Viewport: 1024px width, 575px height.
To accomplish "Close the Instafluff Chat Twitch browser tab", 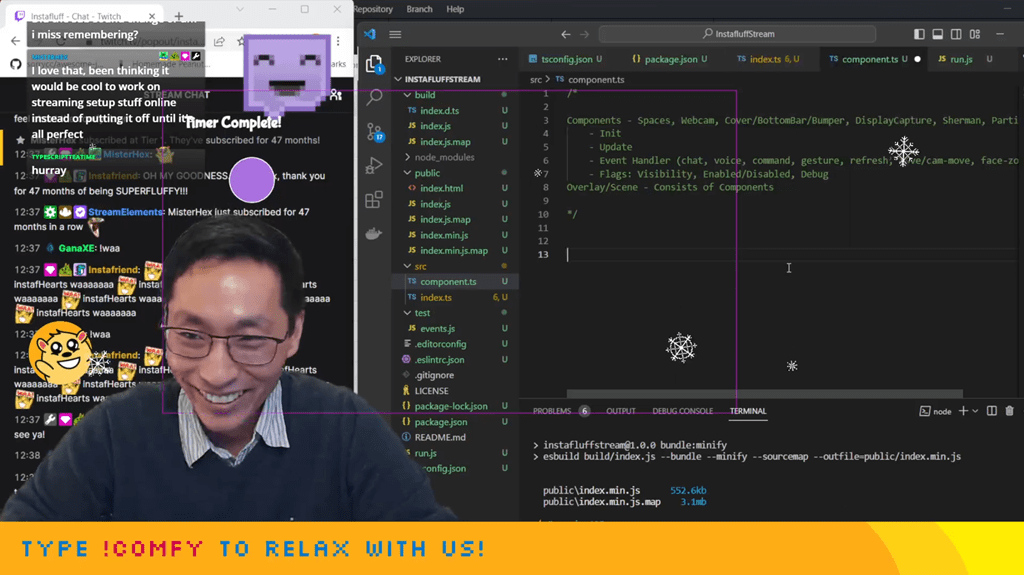I will [x=152, y=16].
